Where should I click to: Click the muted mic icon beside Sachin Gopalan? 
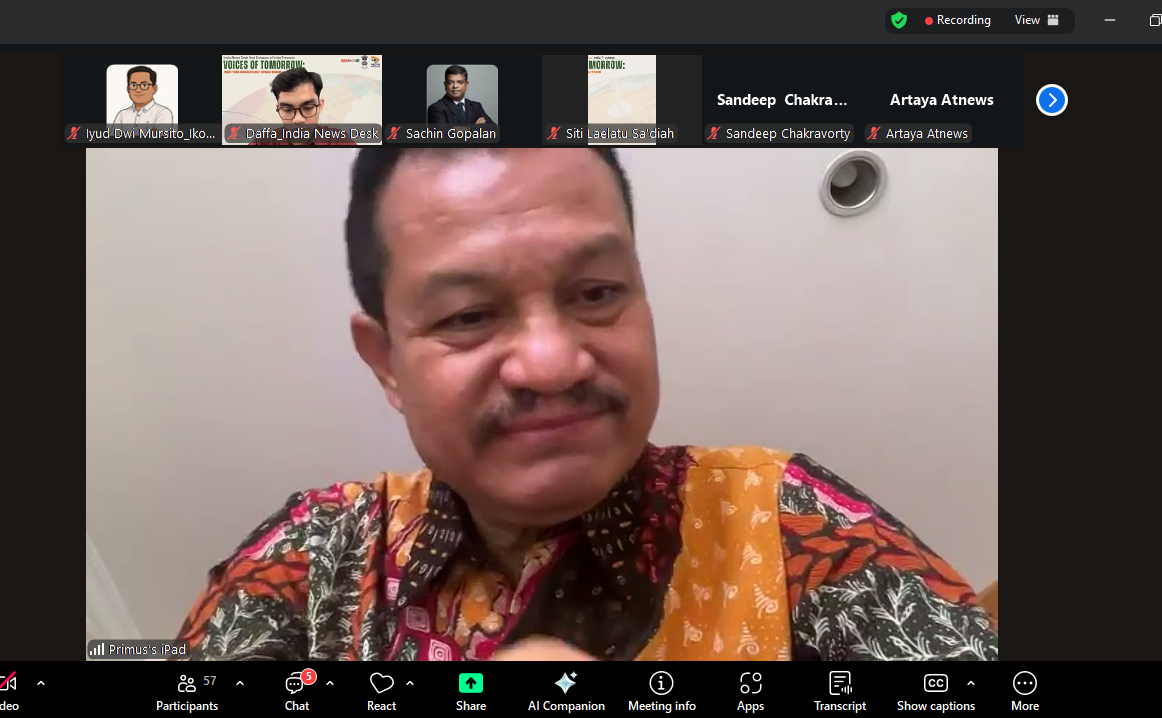(394, 133)
